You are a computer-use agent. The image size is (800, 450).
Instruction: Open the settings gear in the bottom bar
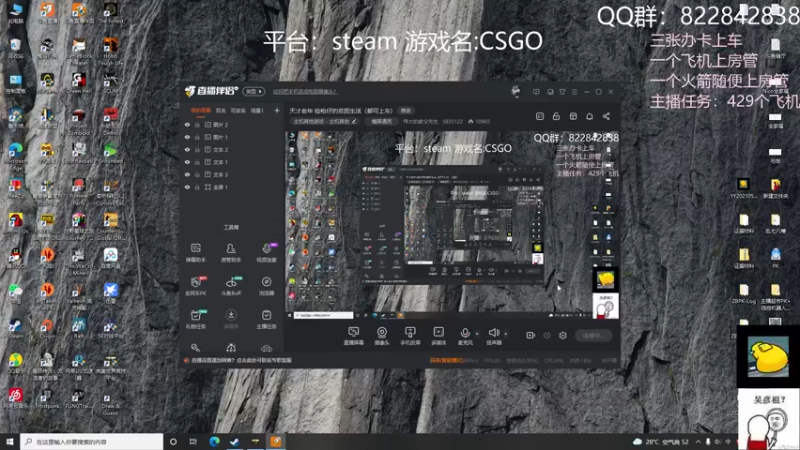(x=563, y=335)
